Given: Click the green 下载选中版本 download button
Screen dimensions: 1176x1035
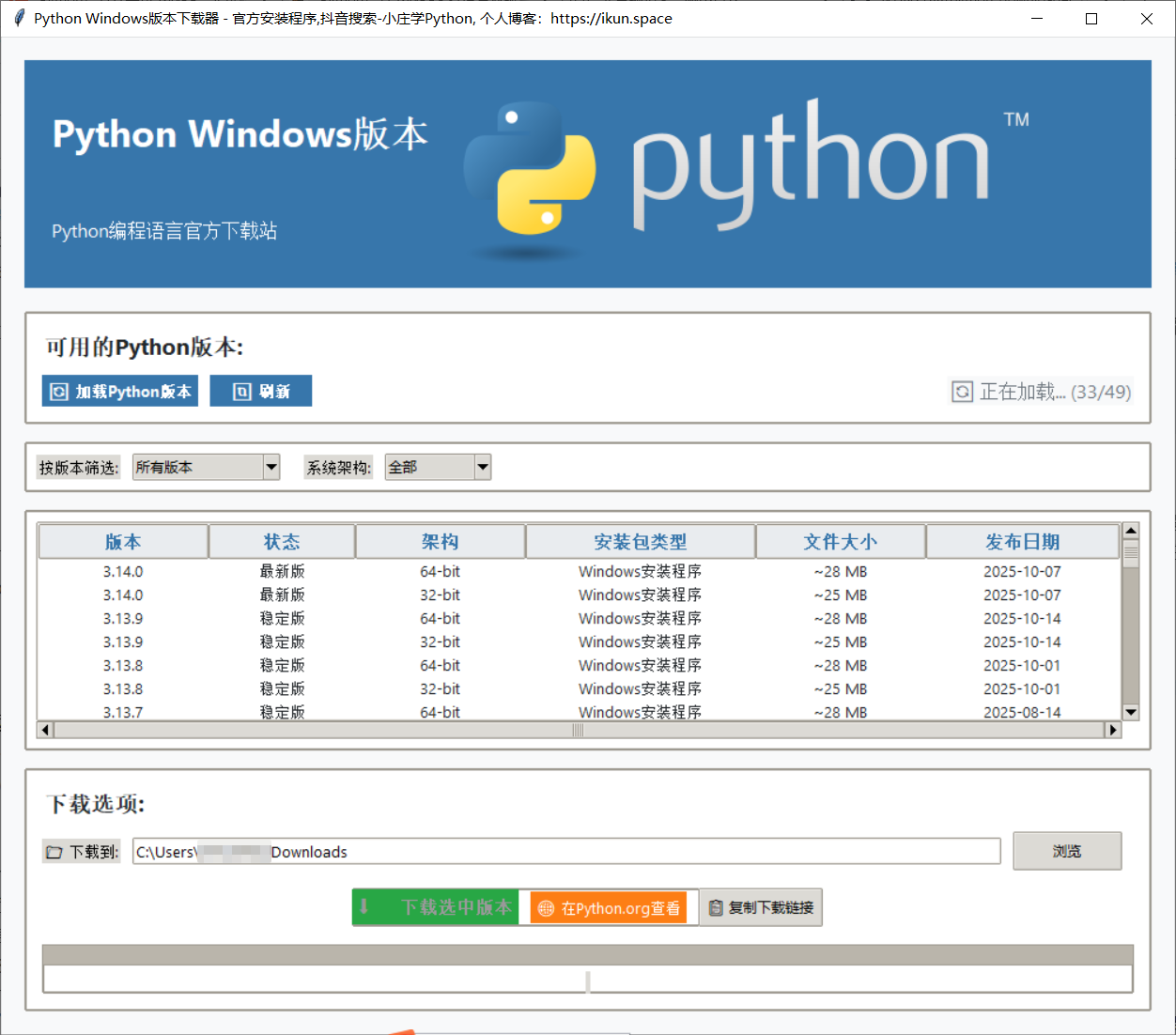Looking at the screenshot, I should (436, 907).
